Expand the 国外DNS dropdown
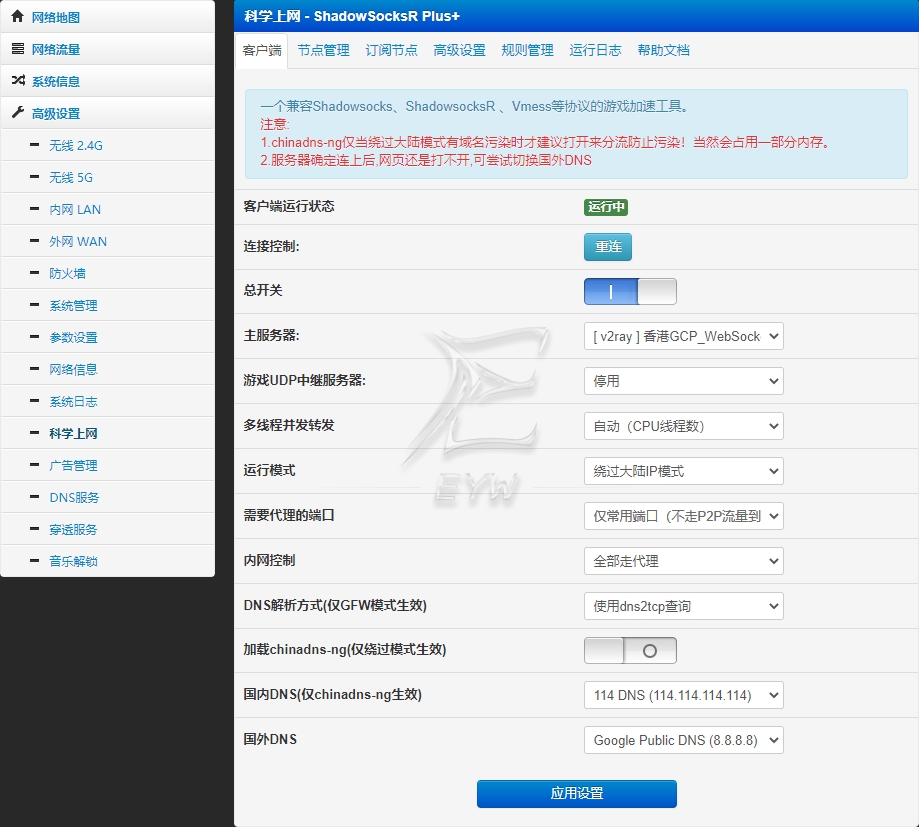This screenshot has height=827, width=919. point(683,740)
